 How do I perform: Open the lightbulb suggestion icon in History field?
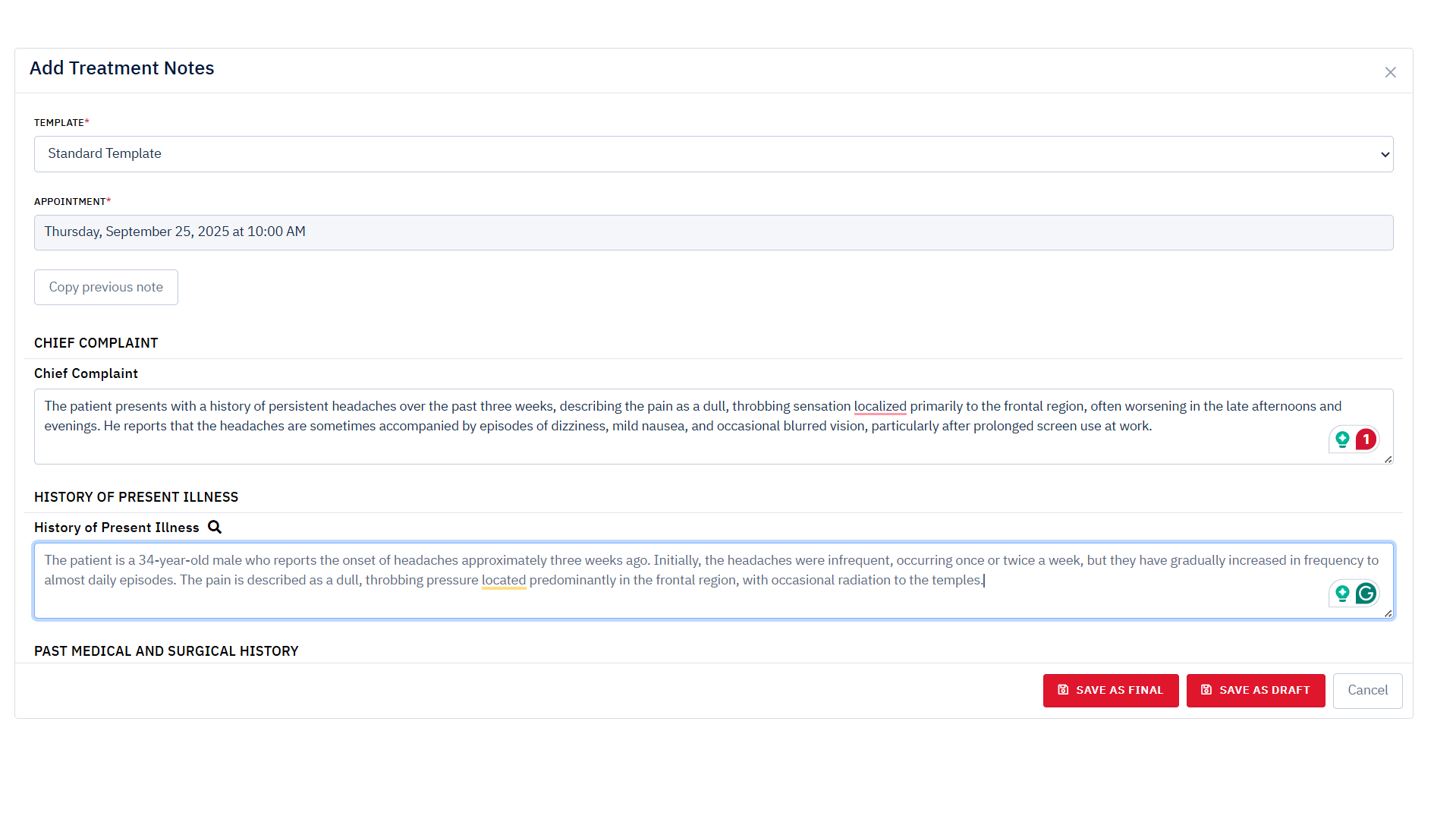coord(1342,594)
